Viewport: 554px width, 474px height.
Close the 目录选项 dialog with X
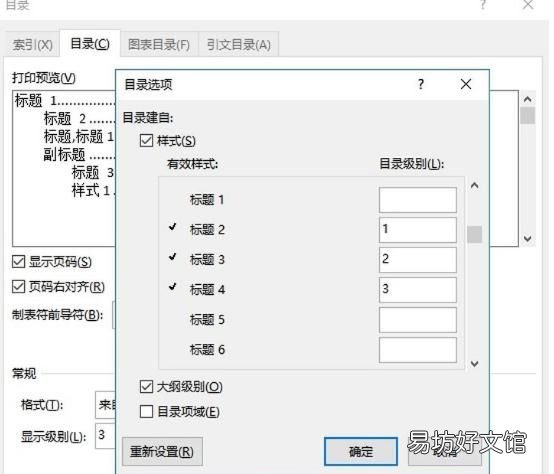coord(466,84)
